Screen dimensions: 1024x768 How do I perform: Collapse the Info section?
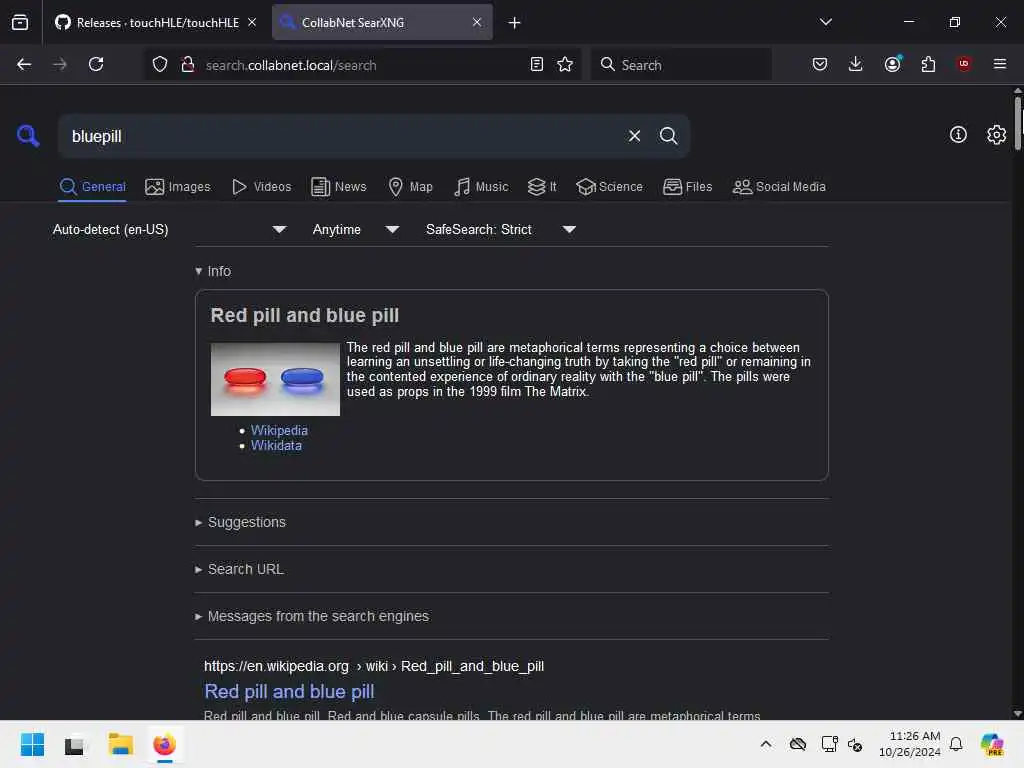tap(213, 271)
